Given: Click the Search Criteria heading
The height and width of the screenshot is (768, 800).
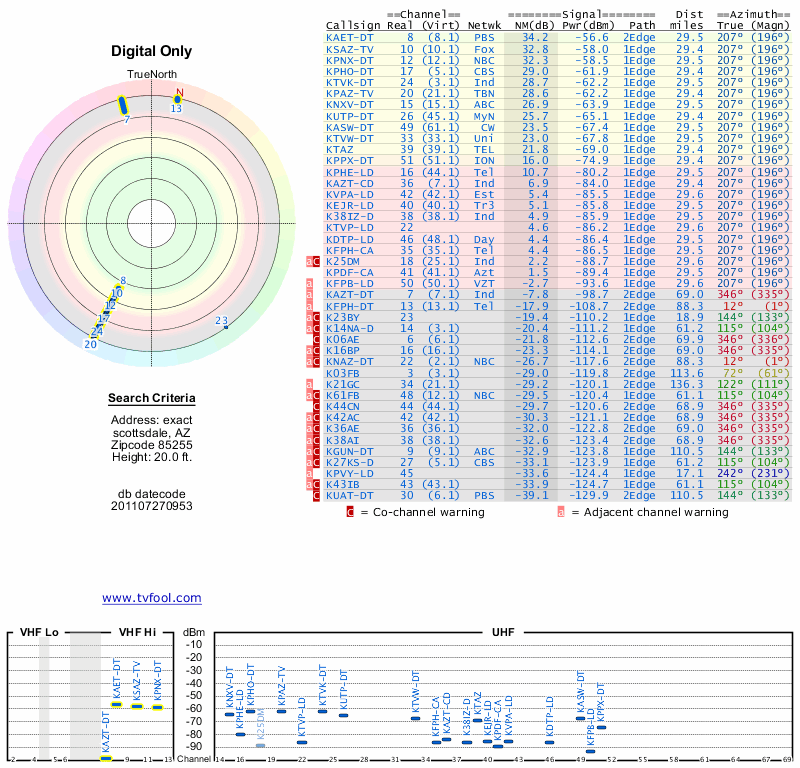Looking at the screenshot, I should [x=151, y=399].
